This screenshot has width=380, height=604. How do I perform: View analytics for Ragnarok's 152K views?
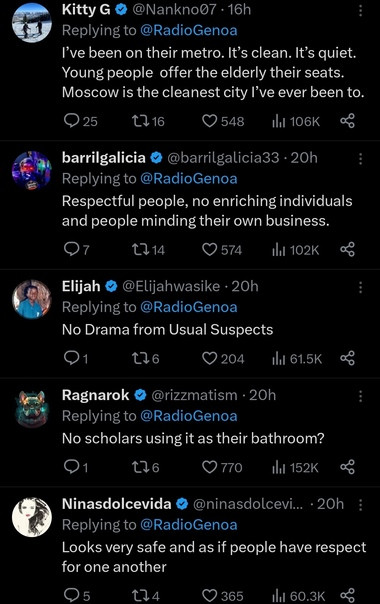295,467
